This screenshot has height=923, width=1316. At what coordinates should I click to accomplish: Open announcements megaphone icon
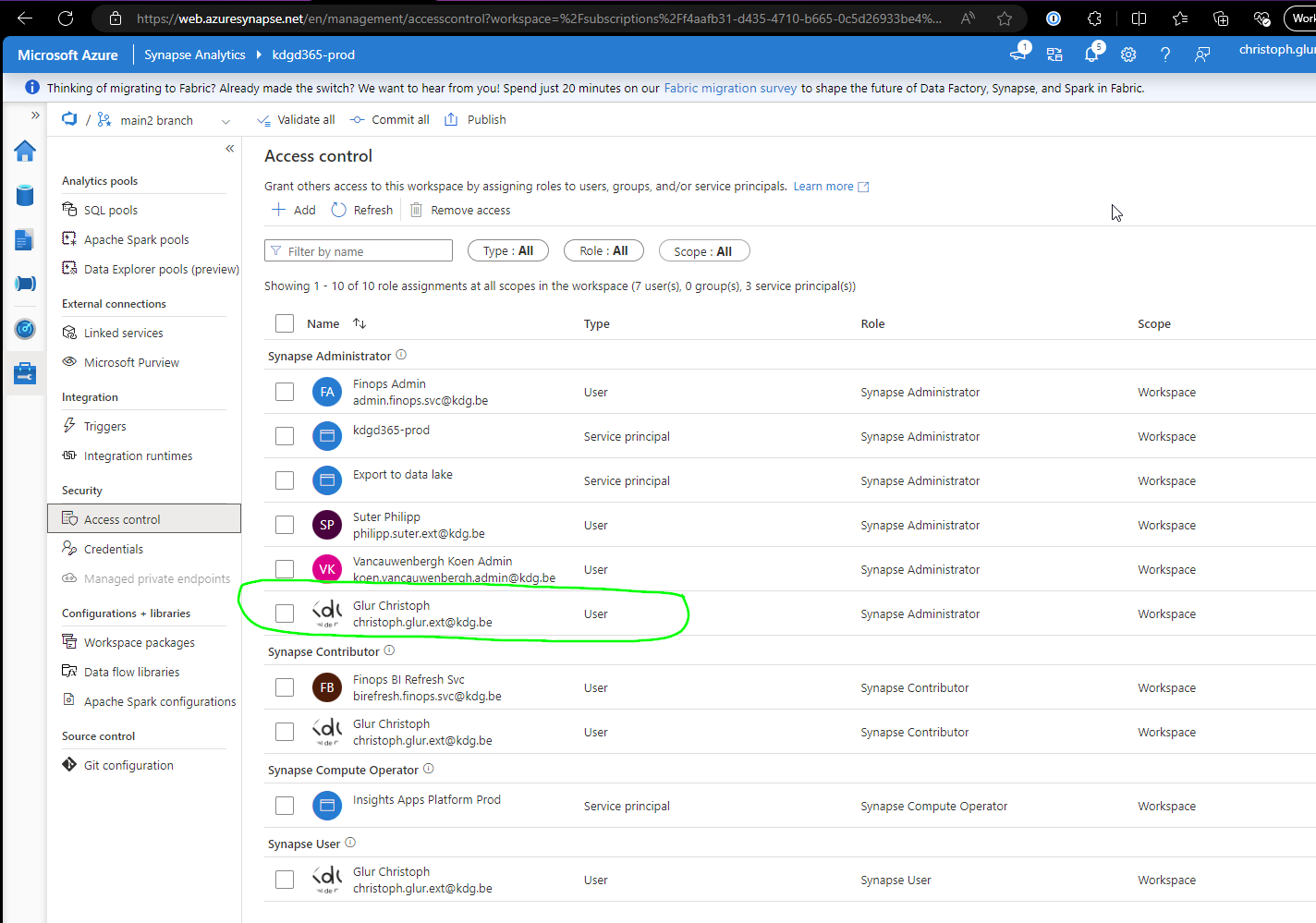point(1018,54)
